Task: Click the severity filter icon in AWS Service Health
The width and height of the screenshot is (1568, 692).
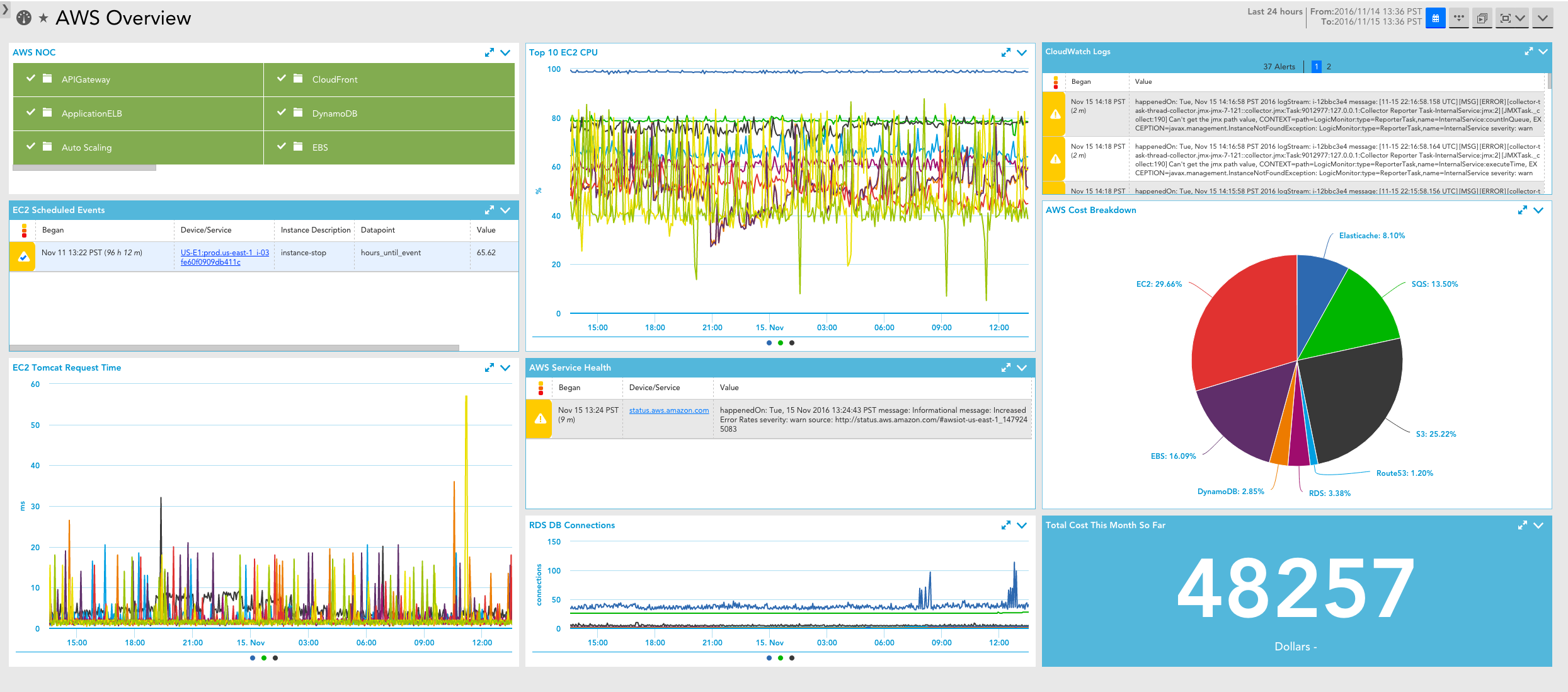Action: pyautogui.click(x=541, y=388)
